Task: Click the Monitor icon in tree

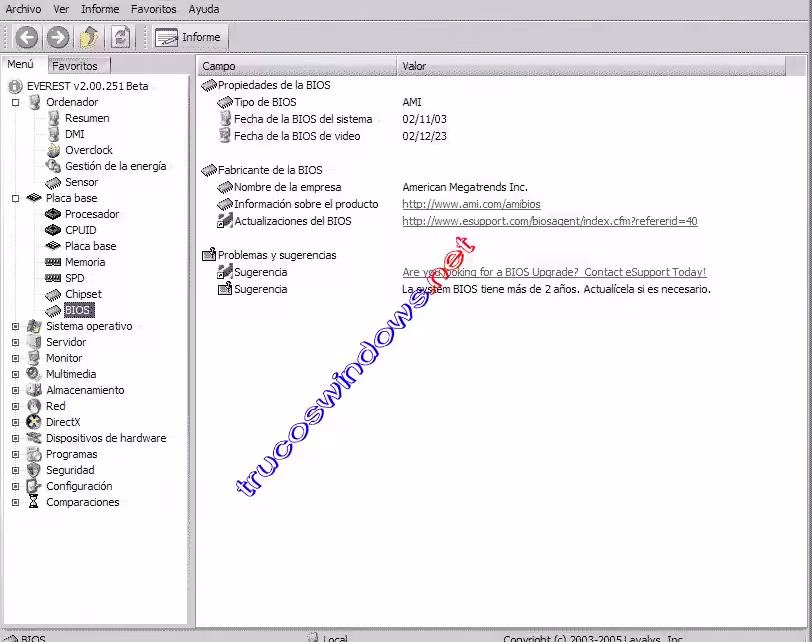Action: 34,358
